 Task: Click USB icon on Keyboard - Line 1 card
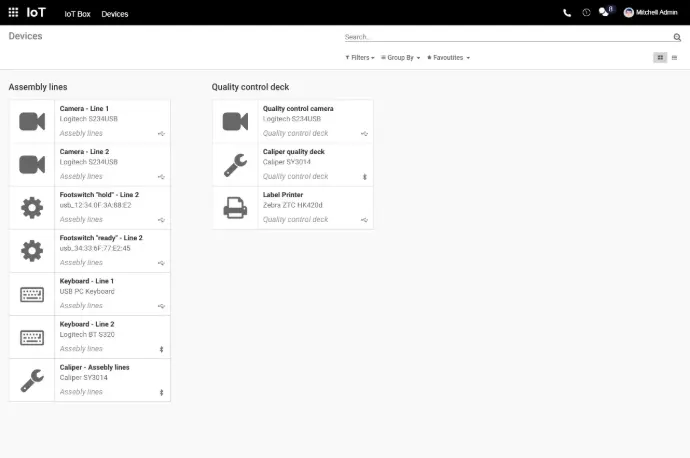[x=161, y=306]
